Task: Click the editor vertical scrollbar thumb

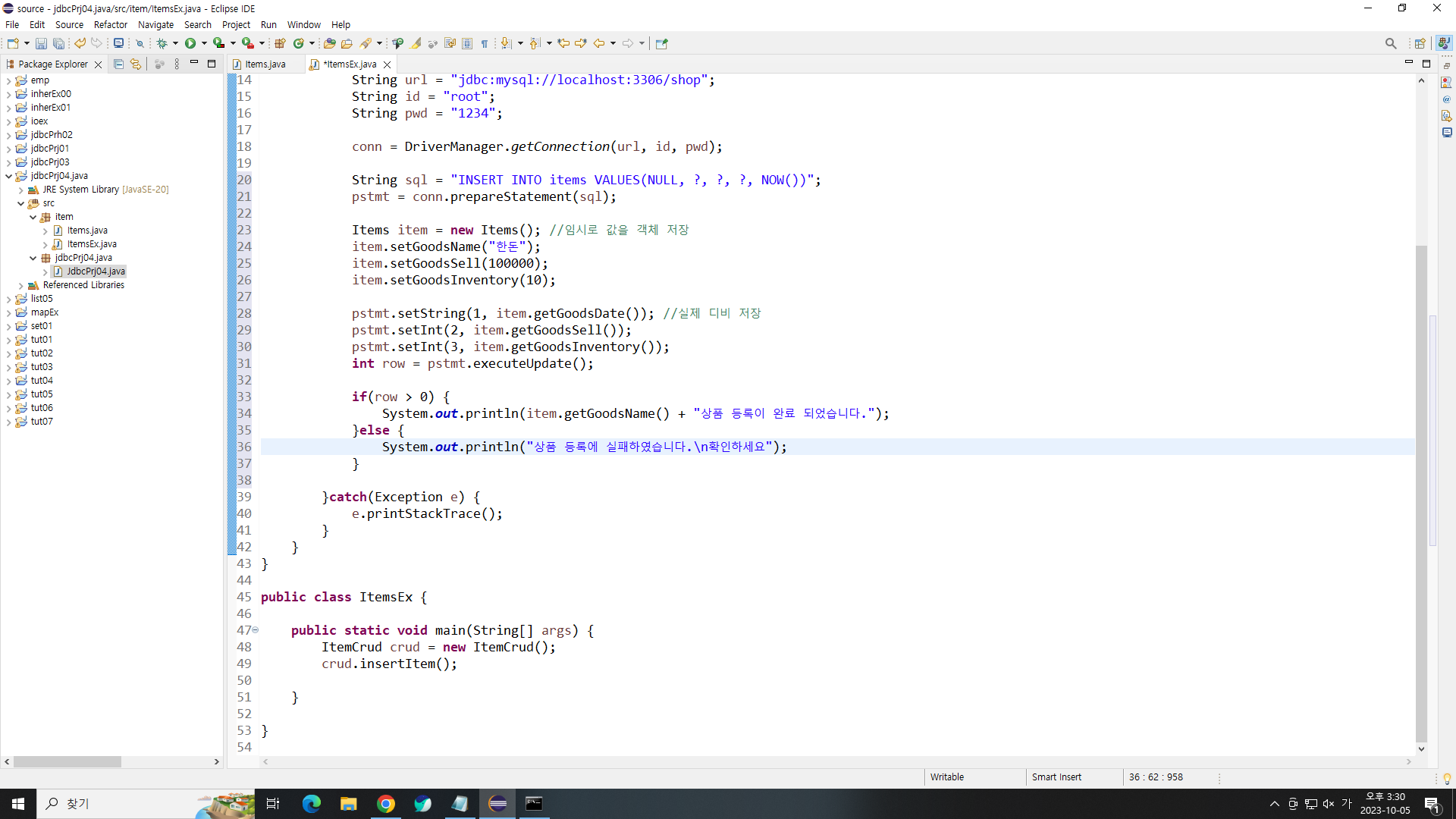Action: click(1421, 493)
